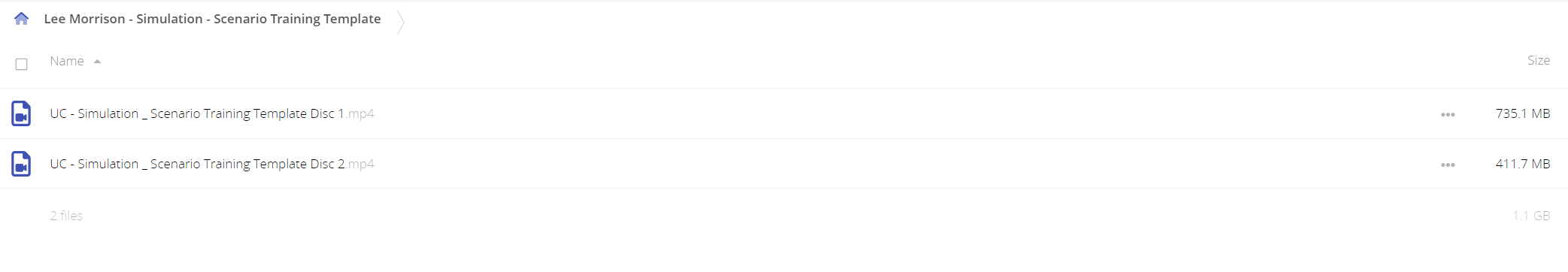Sort the list by Size column
Image resolution: width=1568 pixels, height=272 pixels.
pos(1538,60)
